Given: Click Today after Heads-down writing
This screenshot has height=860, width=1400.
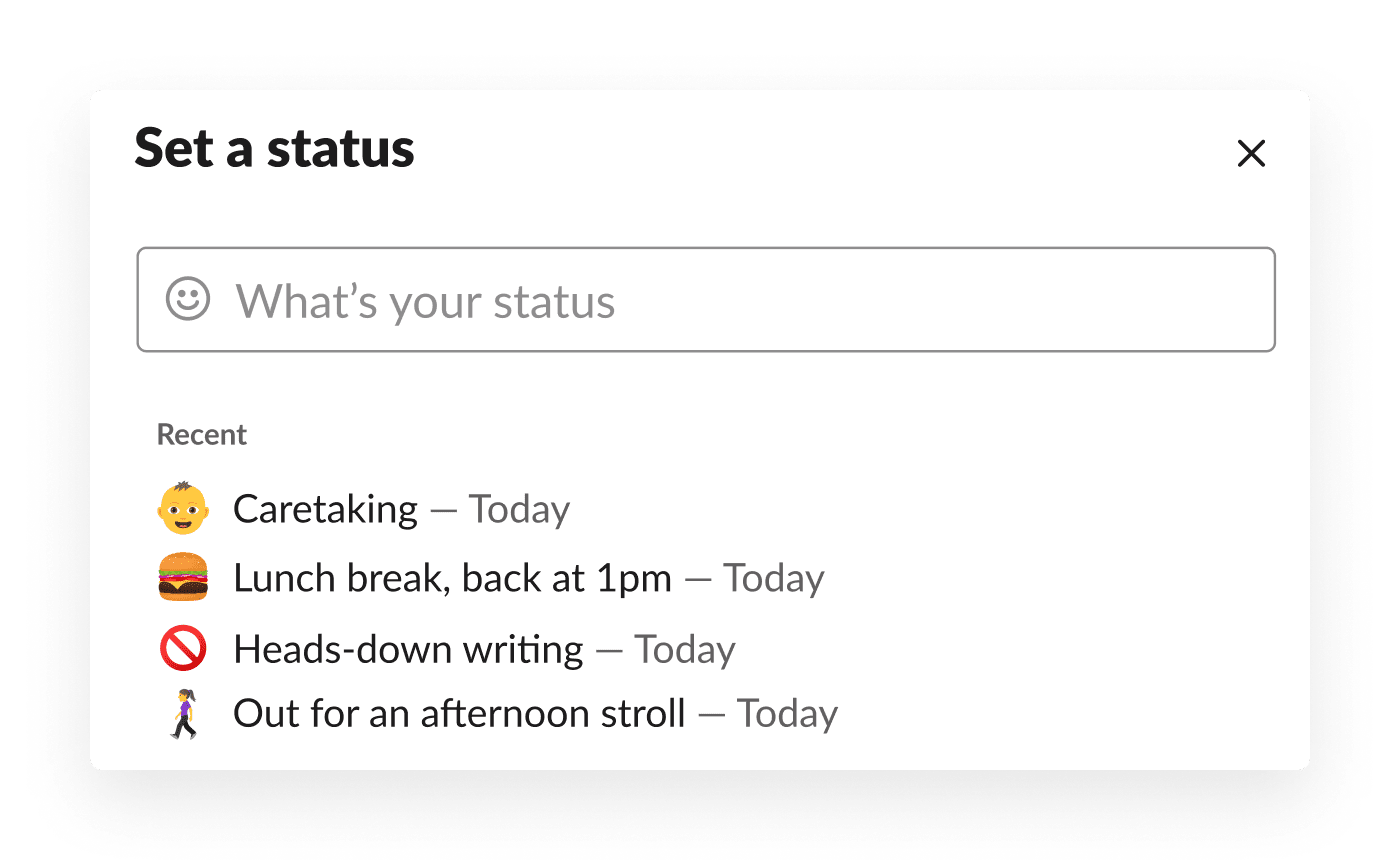Looking at the screenshot, I should (x=684, y=649).
